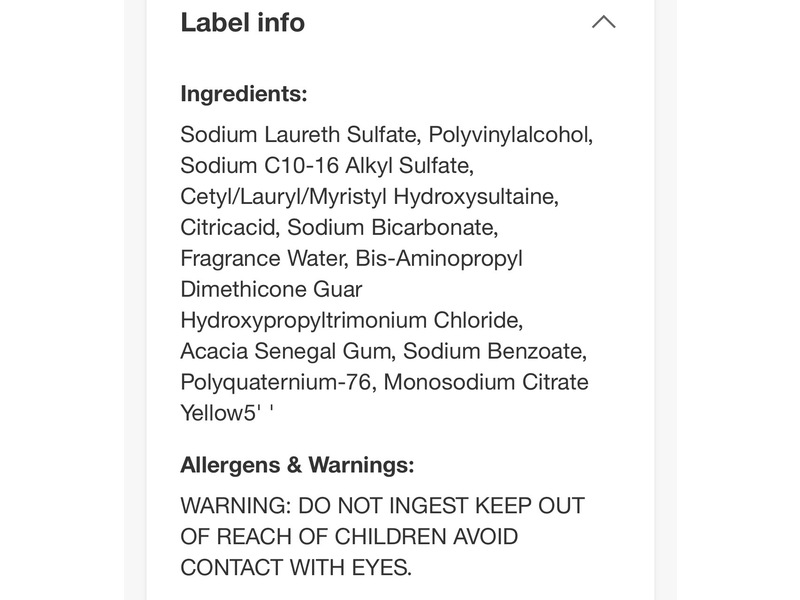800x600 pixels.
Task: Click the Fragrance Water text
Action: (263, 258)
